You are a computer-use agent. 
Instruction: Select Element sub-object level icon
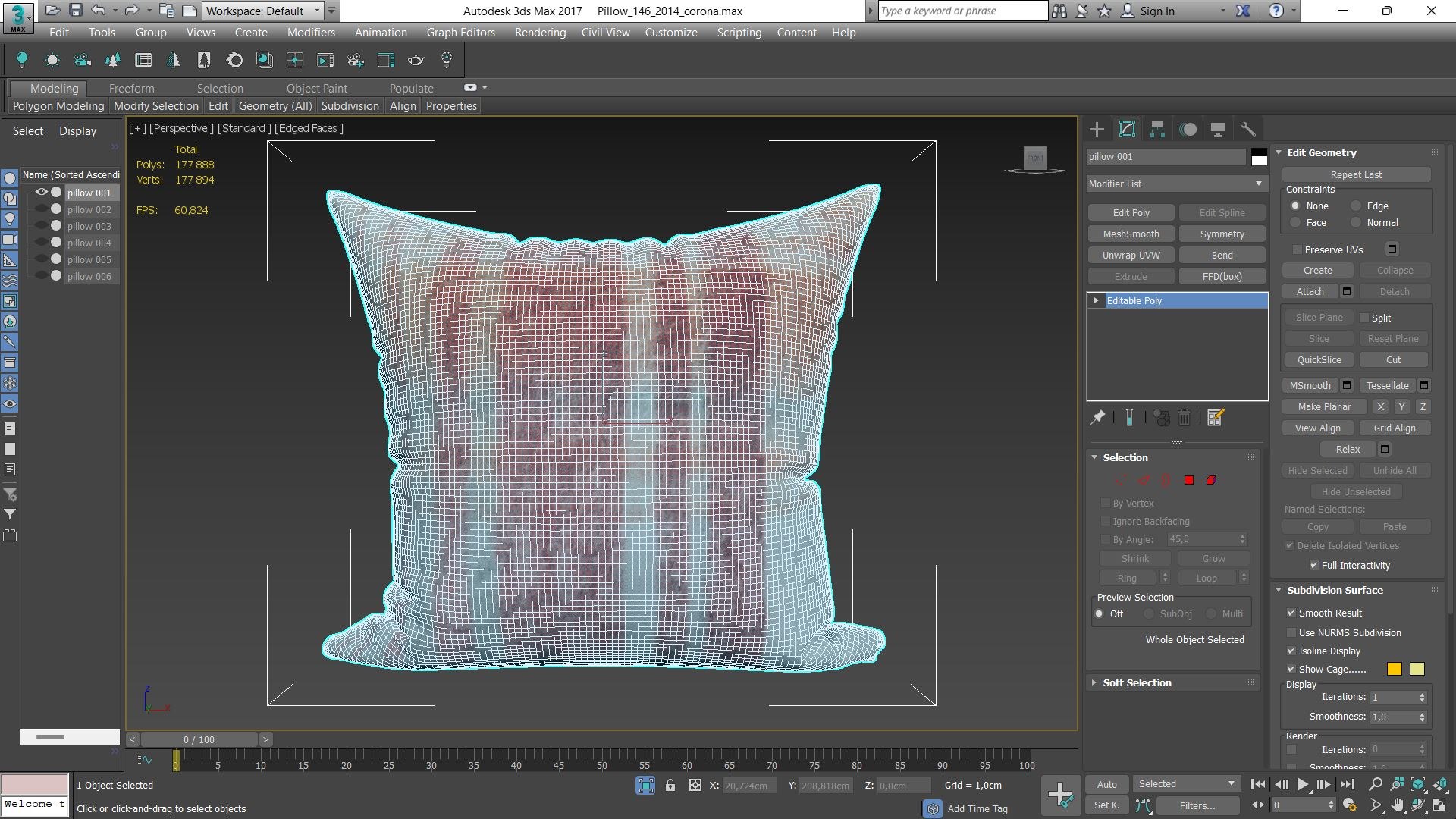point(1212,480)
